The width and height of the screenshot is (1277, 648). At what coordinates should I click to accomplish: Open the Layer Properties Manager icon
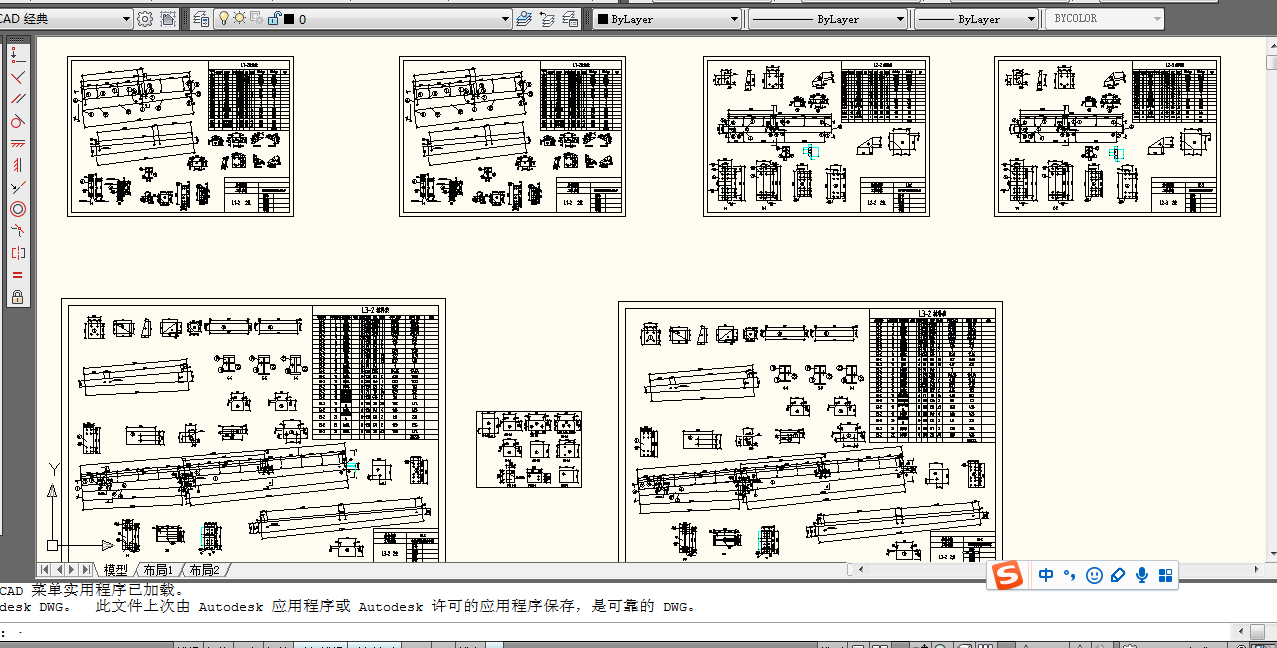tap(200, 18)
